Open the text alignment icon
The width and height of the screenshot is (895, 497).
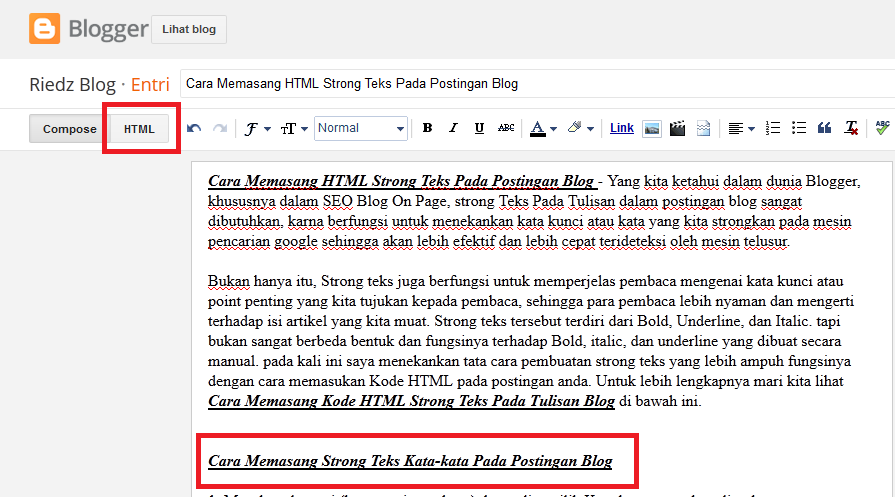tap(736, 129)
